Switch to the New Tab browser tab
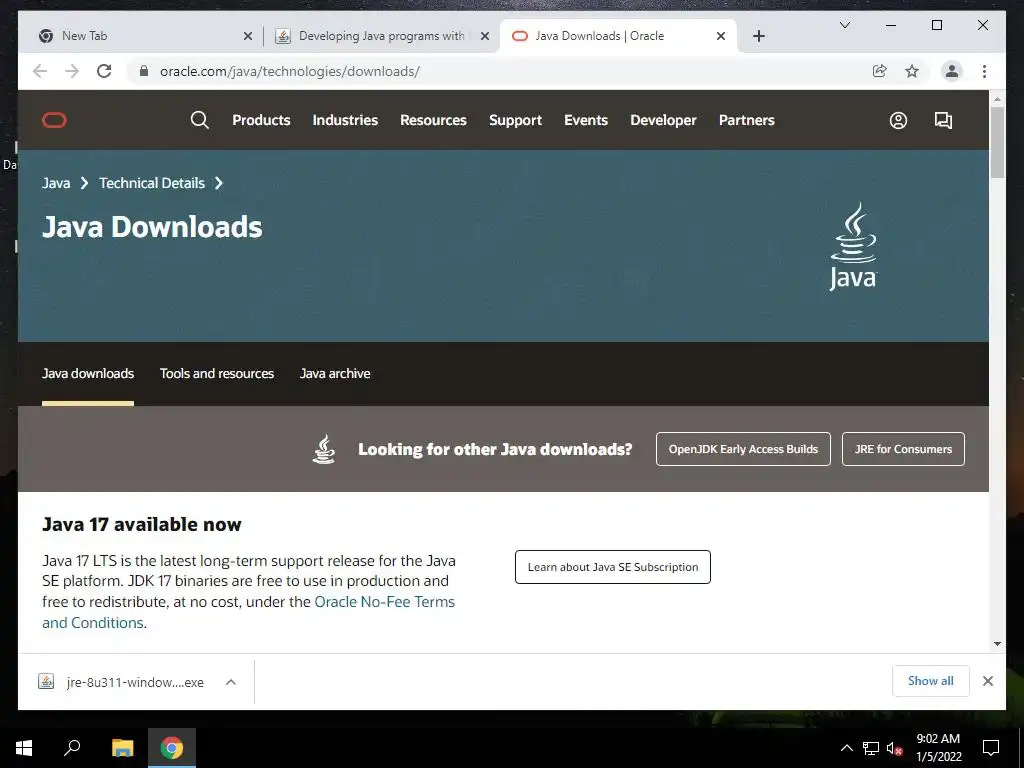Viewport: 1024px width, 768px height. click(x=140, y=36)
